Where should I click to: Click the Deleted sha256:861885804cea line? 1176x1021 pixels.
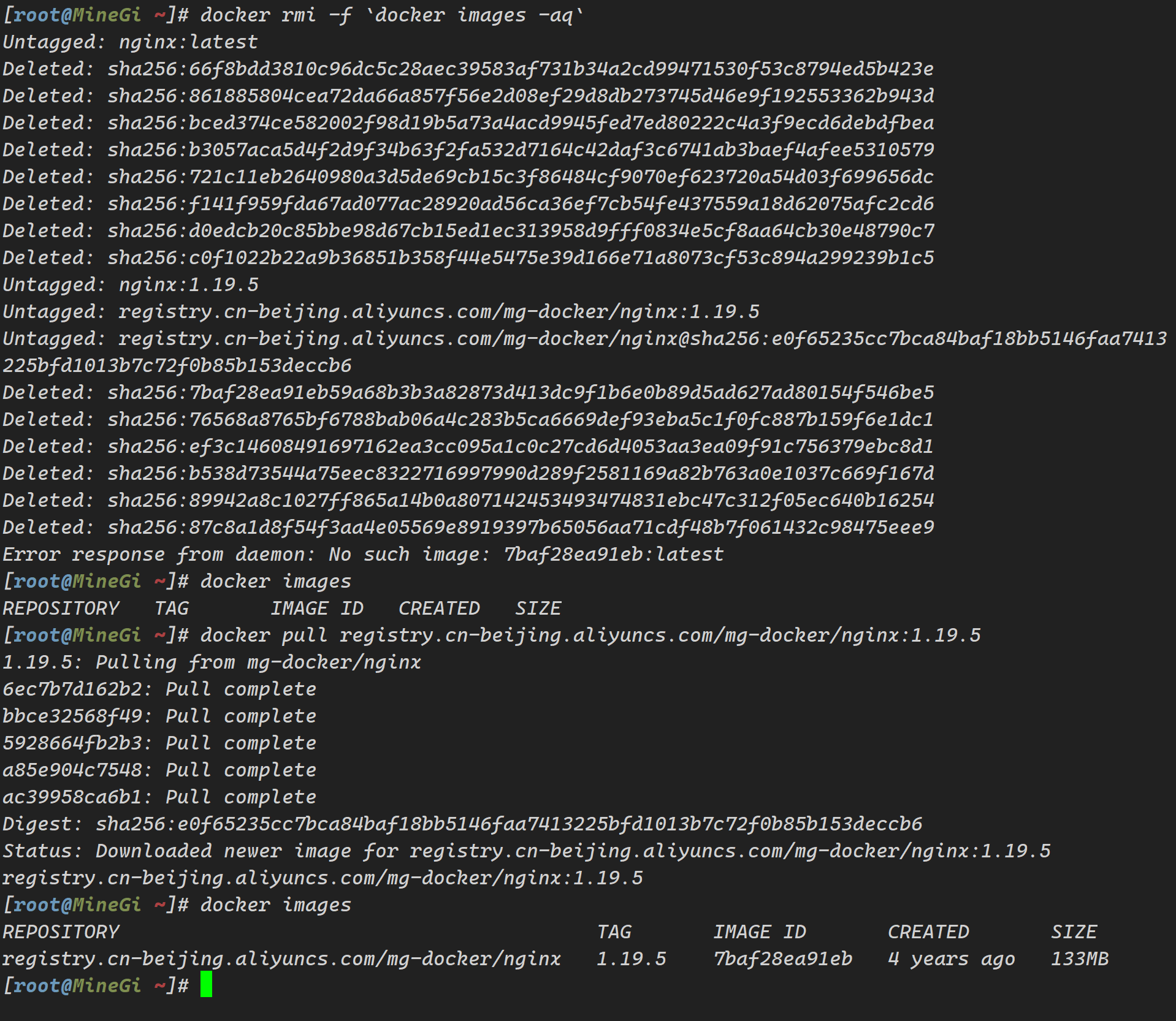pyautogui.click(x=468, y=96)
